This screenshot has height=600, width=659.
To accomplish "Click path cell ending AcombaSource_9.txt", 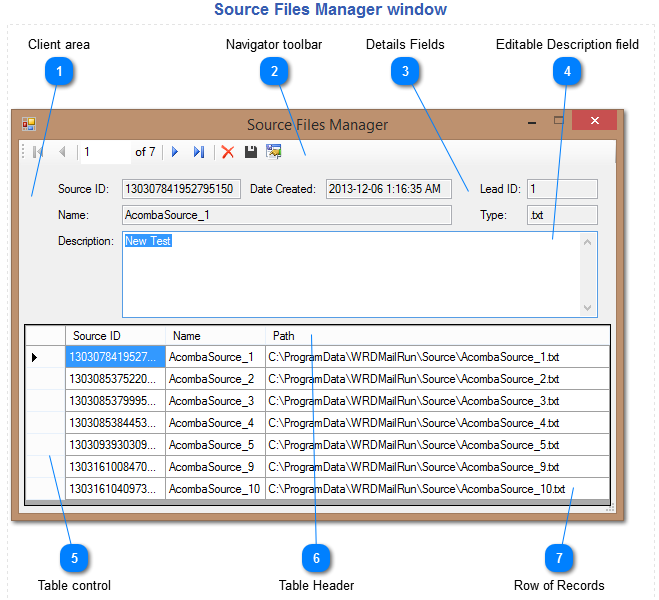I will [438, 467].
